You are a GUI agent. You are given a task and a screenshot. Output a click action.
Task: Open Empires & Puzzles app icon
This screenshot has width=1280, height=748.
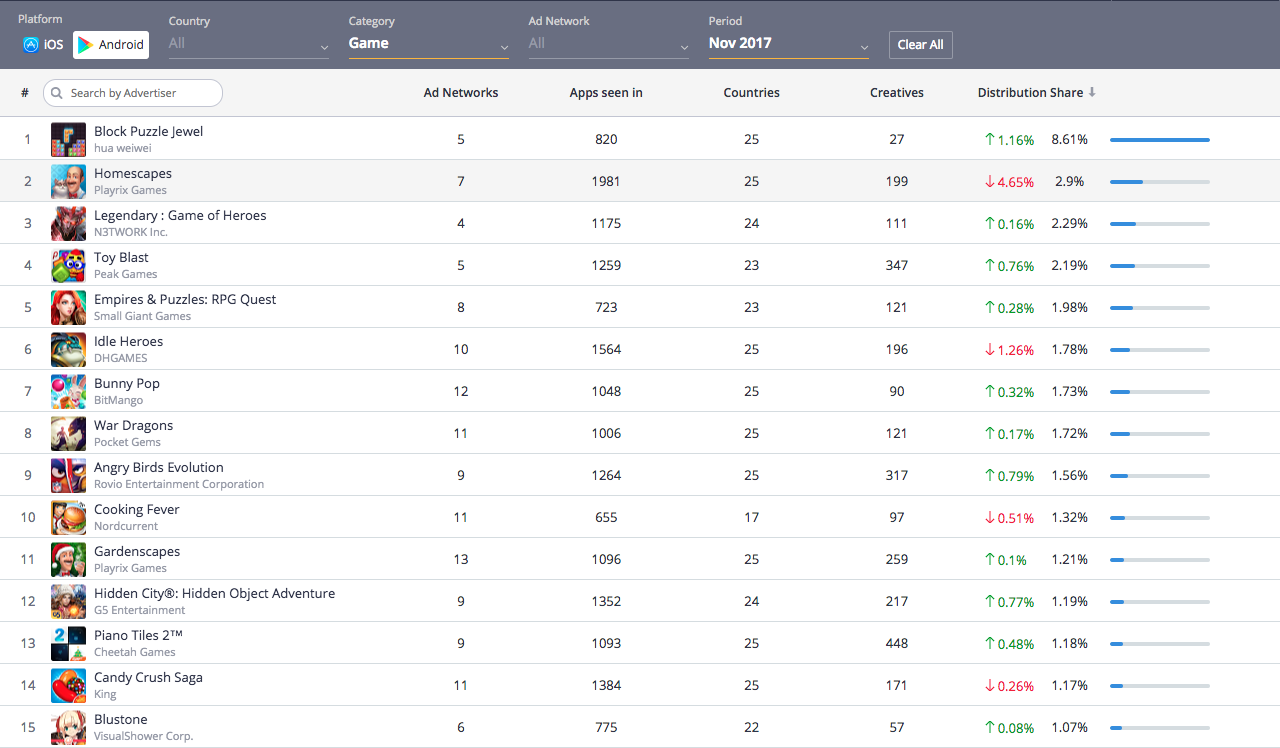(x=68, y=308)
